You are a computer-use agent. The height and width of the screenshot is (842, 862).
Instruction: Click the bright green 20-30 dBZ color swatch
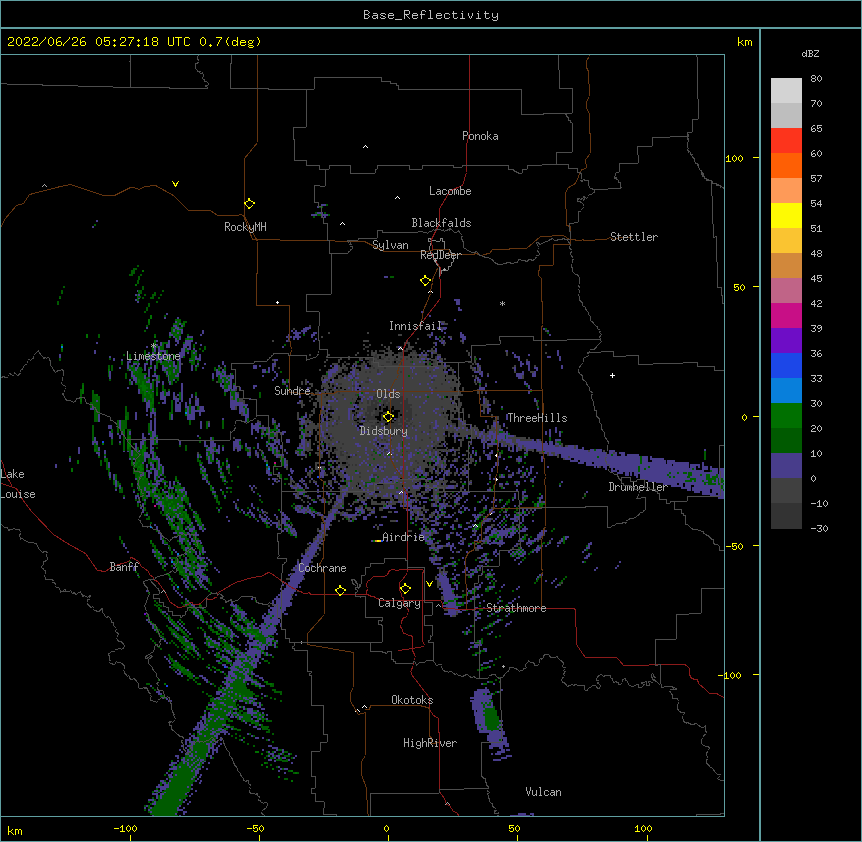click(x=786, y=416)
